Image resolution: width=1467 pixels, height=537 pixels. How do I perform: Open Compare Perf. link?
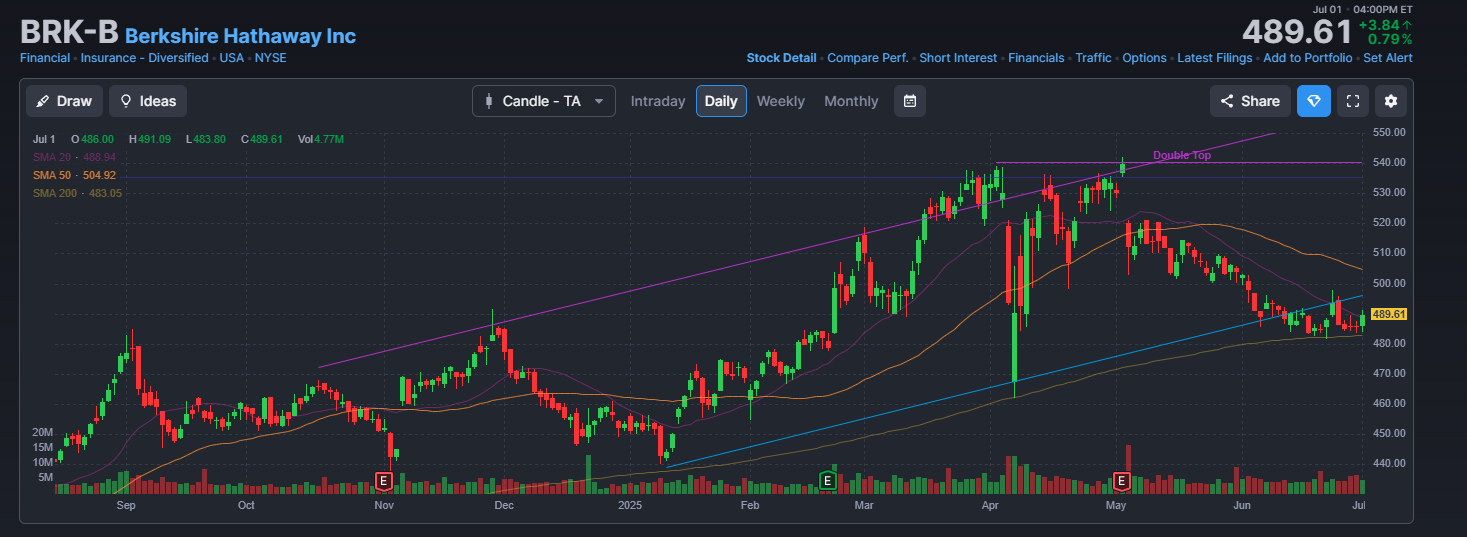(867, 58)
